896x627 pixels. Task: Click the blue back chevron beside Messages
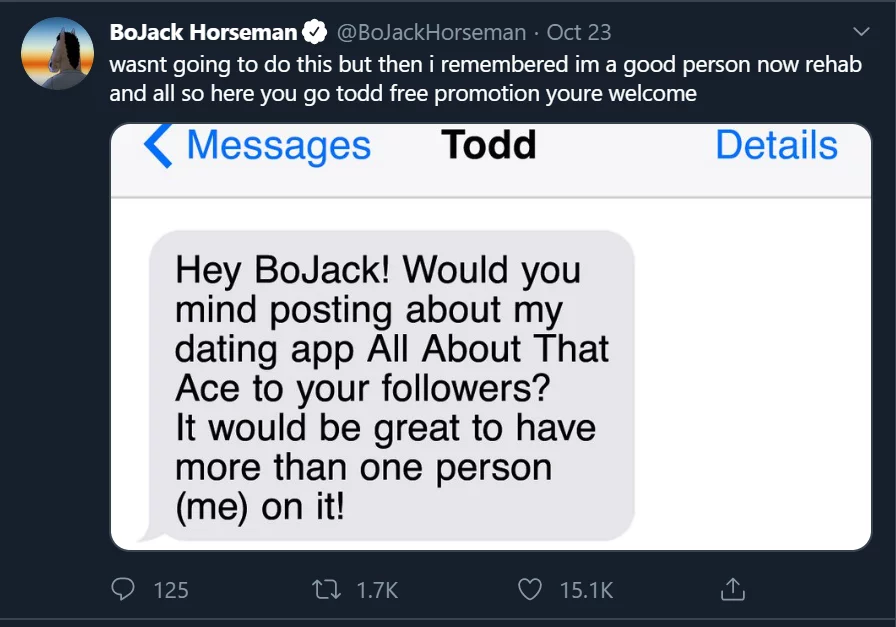[x=159, y=145]
